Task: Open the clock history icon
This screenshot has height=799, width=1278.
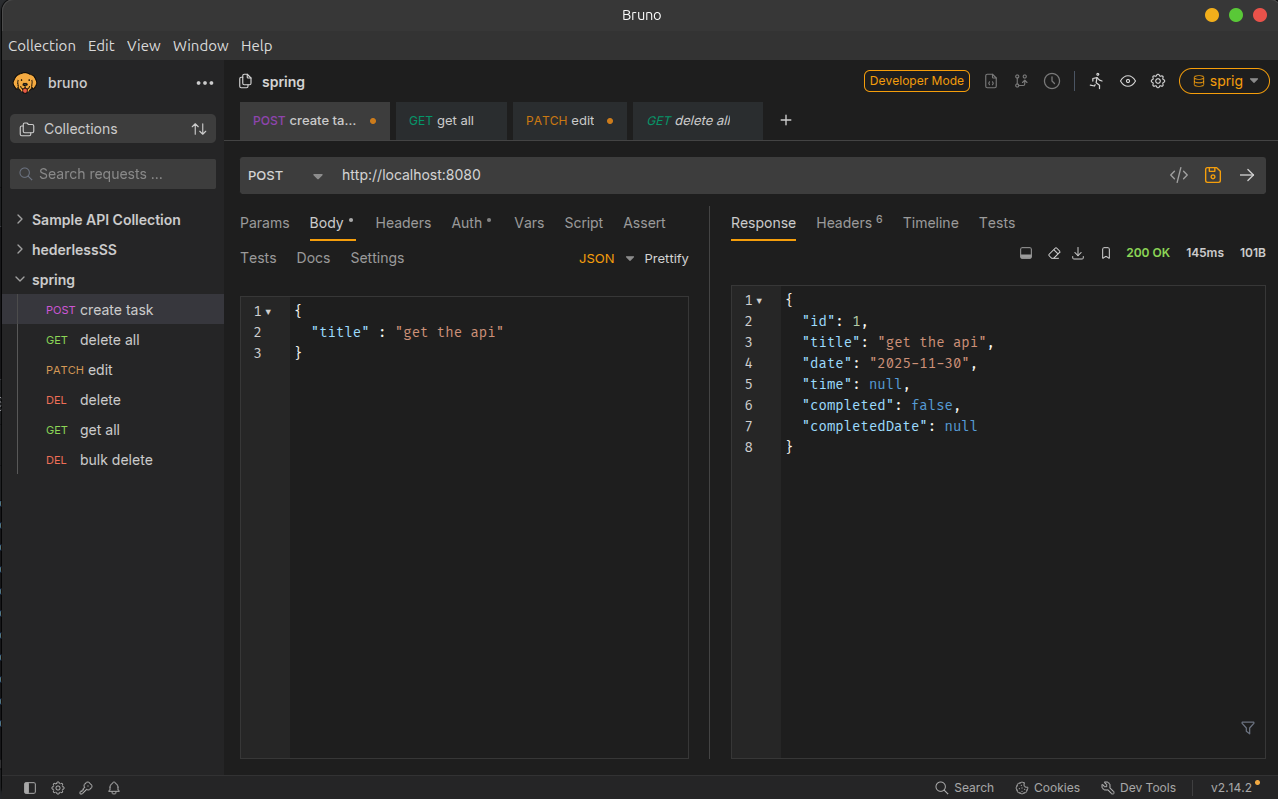Action: [1052, 81]
